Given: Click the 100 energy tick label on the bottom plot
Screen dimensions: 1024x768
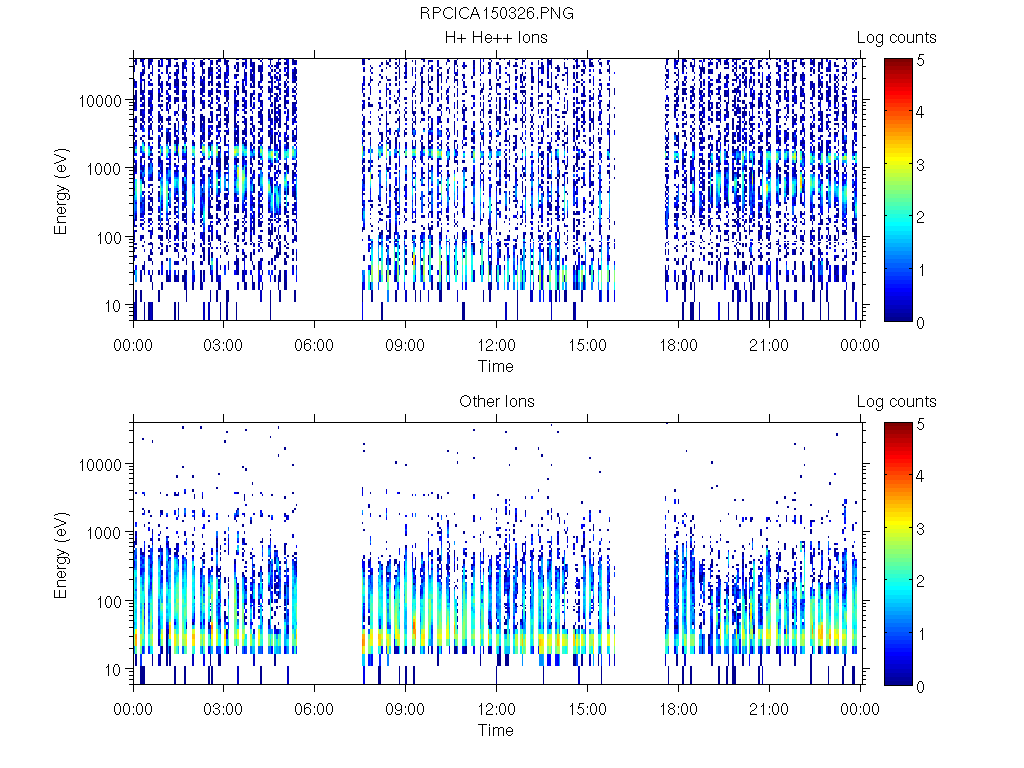Looking at the screenshot, I should point(108,601).
